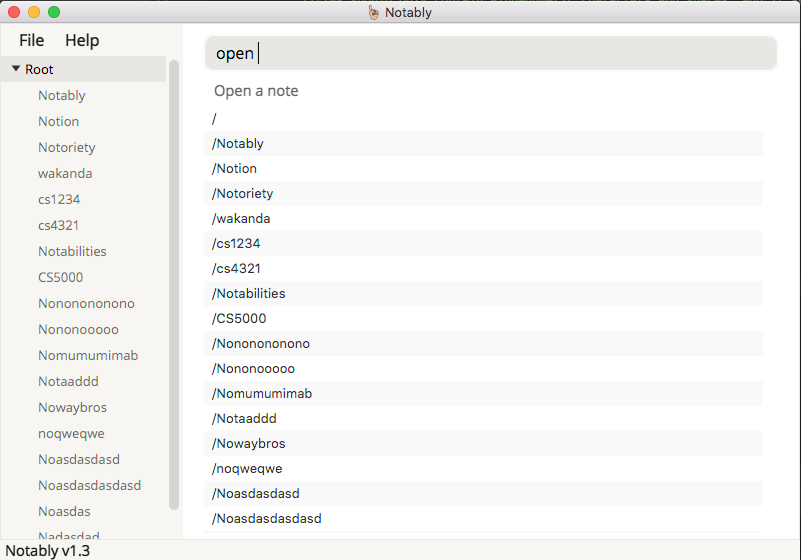Select Notabilities in the sidebar tree

point(73,251)
